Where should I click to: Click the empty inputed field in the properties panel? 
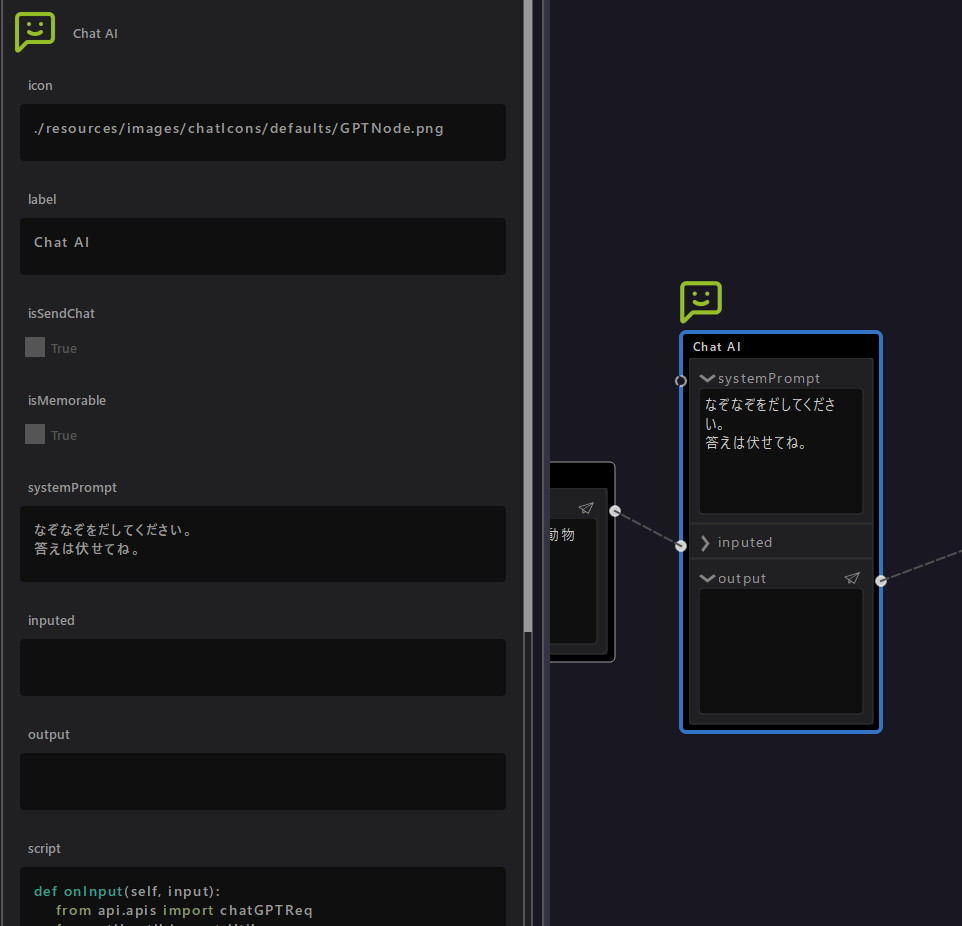(263, 668)
